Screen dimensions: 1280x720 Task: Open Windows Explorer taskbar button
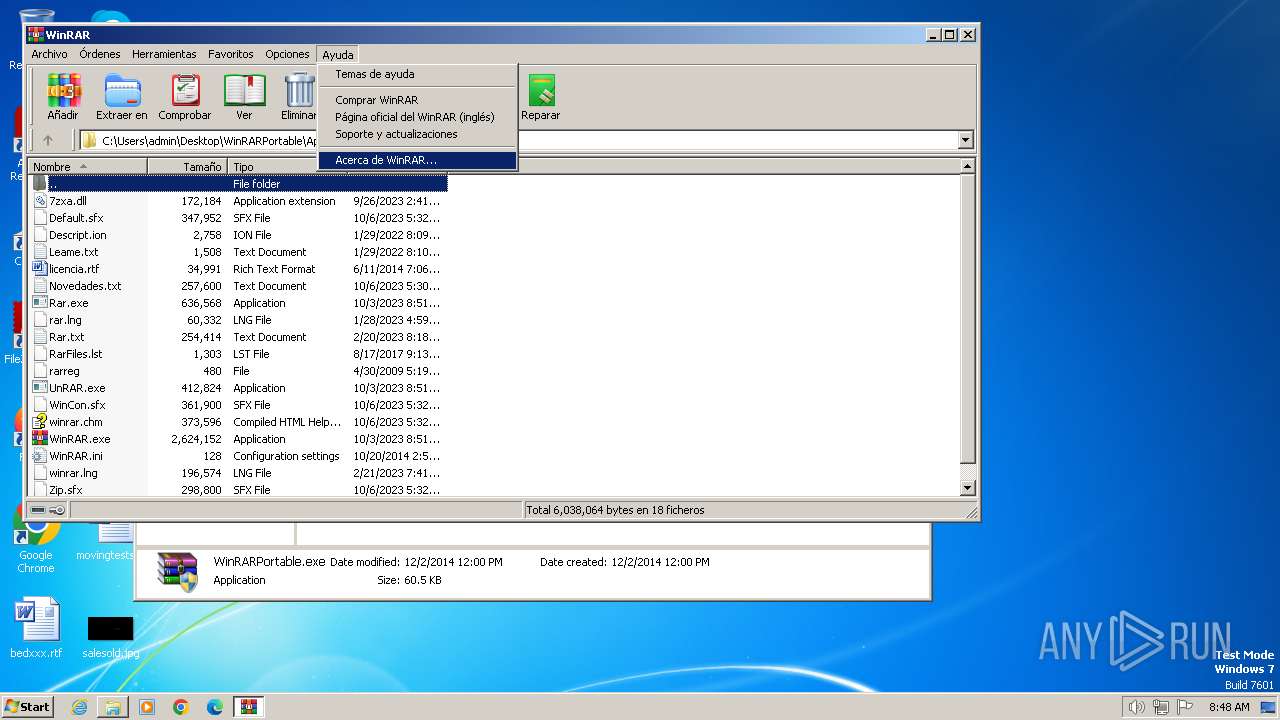click(x=113, y=707)
